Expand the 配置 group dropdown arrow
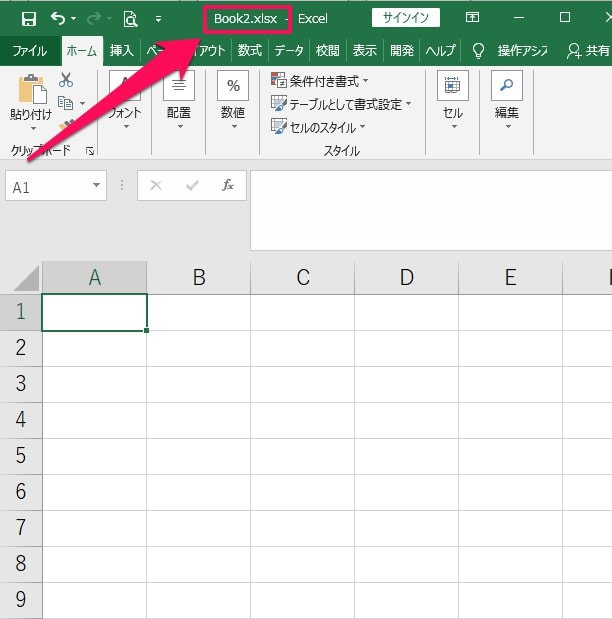 [180, 127]
